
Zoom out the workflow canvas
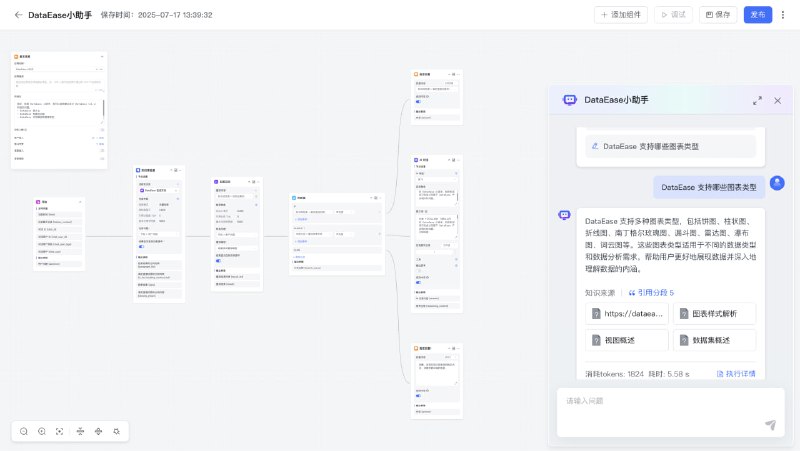23,431
